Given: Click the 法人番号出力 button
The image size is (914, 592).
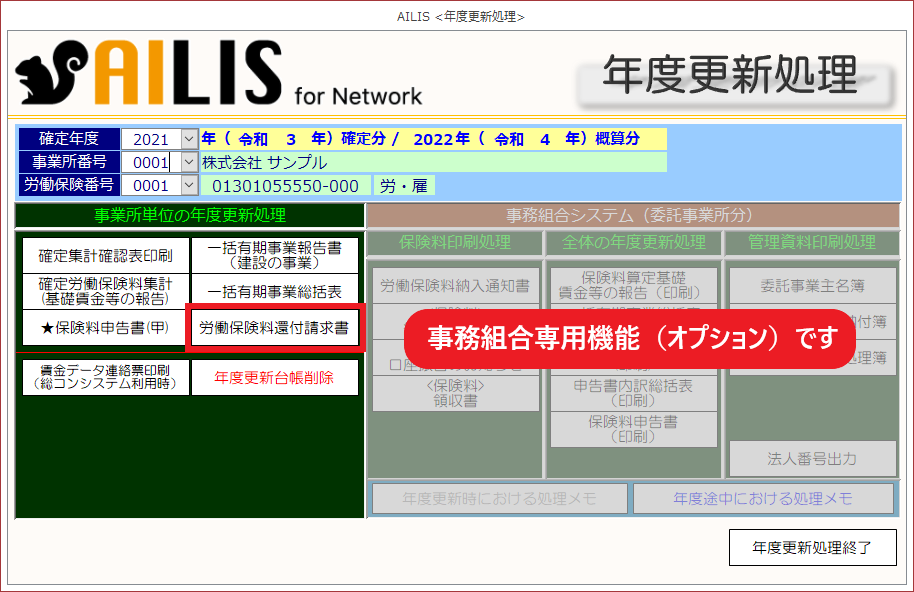Looking at the screenshot, I should tap(812, 459).
